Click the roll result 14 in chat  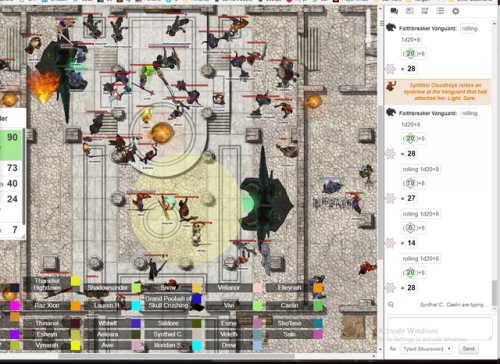pos(411,243)
